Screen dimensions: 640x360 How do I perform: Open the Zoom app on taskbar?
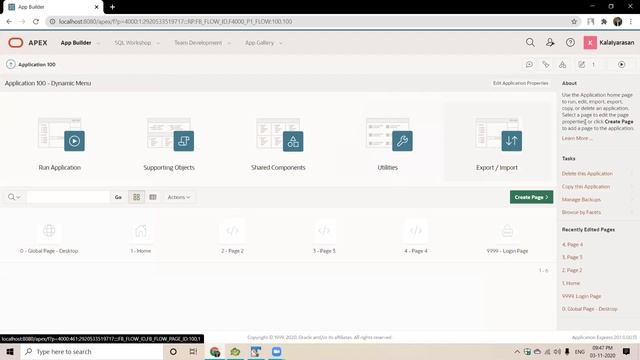pos(276,351)
